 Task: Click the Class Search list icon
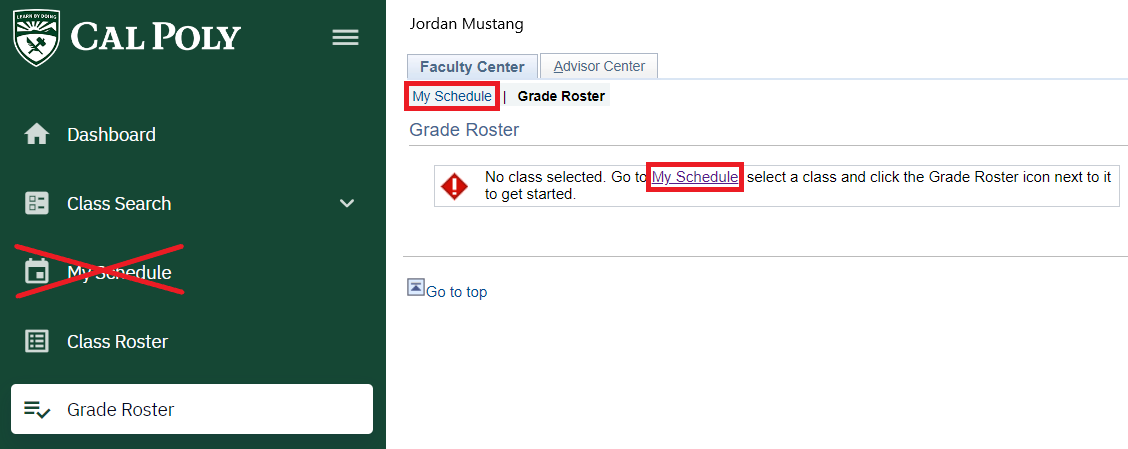[x=37, y=203]
